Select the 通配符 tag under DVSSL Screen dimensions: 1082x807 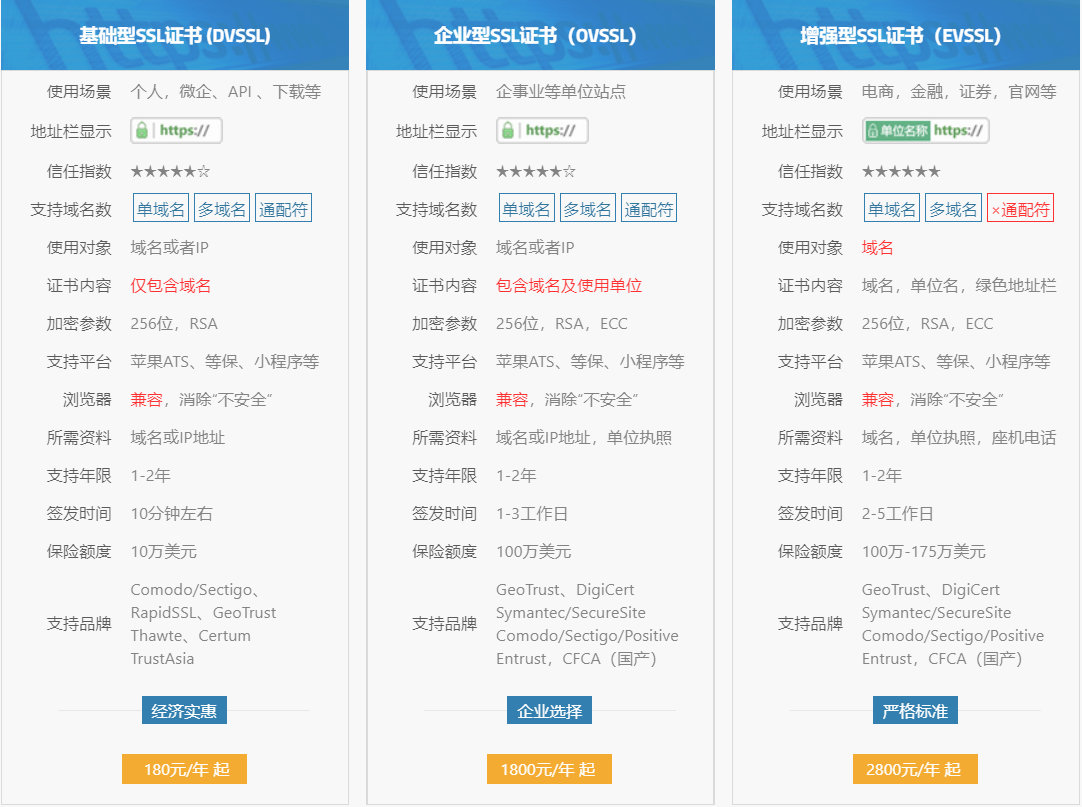[283, 207]
